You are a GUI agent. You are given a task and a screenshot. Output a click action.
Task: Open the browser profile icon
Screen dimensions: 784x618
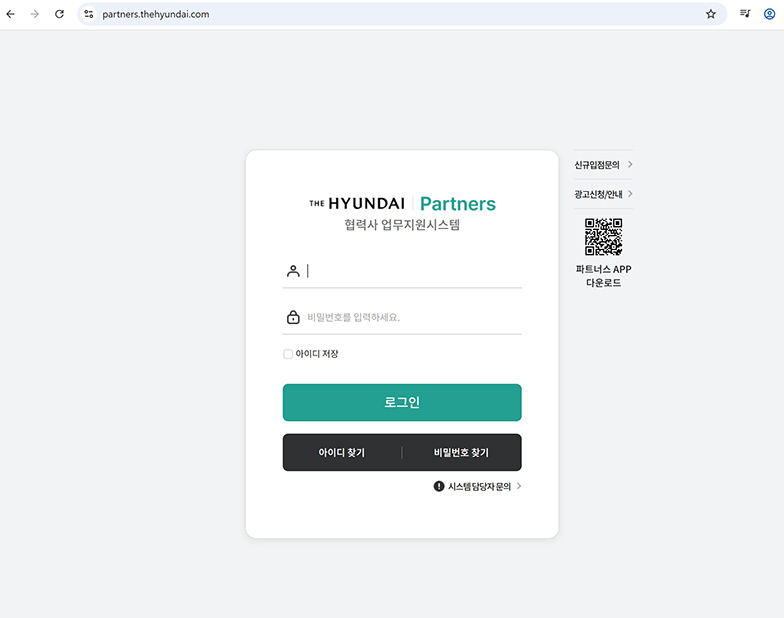click(769, 14)
